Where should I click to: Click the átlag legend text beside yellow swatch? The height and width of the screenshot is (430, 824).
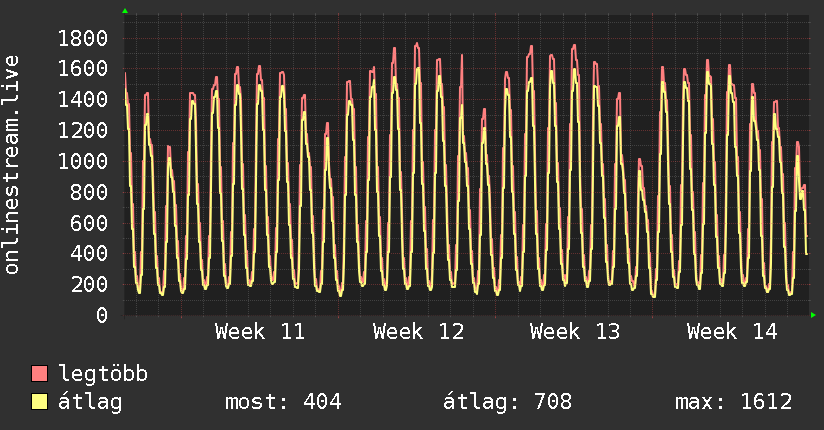(x=90, y=402)
